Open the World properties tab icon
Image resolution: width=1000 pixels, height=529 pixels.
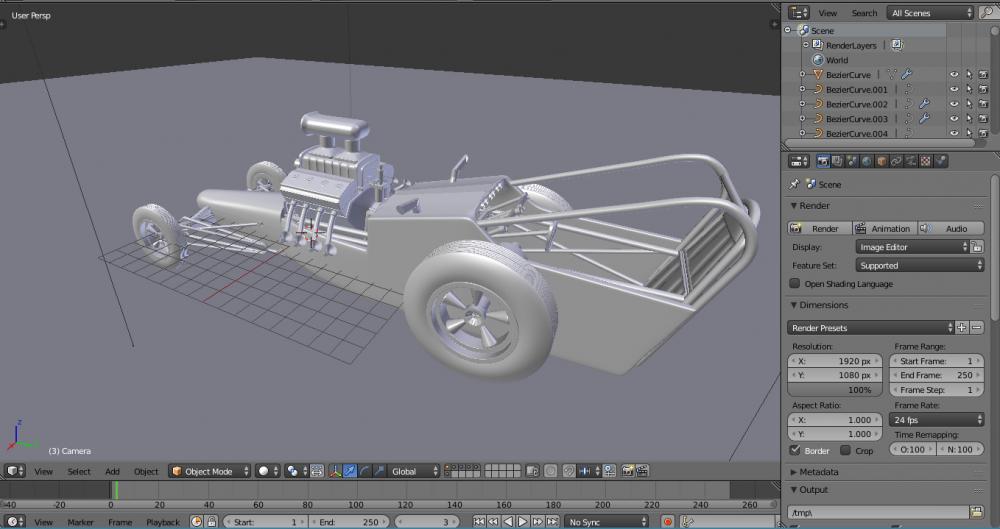click(x=866, y=161)
